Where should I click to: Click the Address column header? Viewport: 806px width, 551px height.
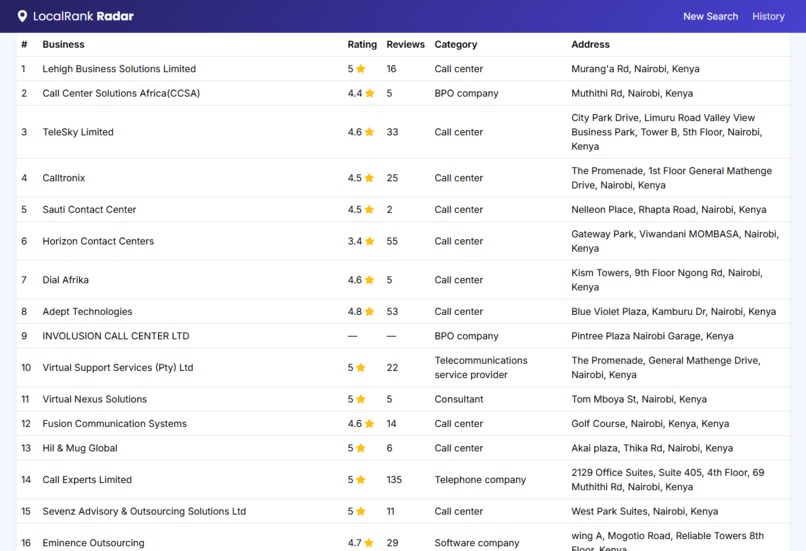[590, 44]
